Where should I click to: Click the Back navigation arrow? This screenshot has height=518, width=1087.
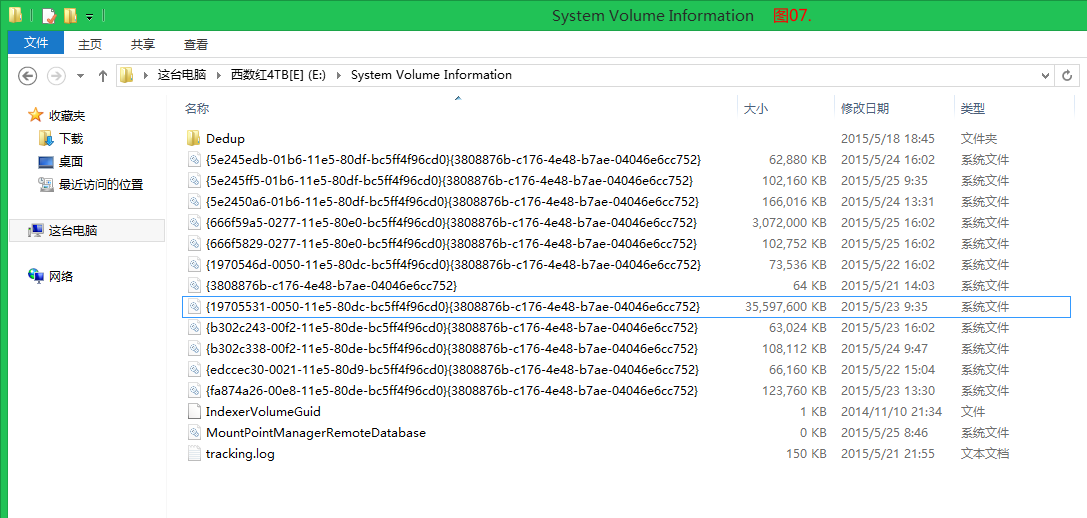(27, 75)
